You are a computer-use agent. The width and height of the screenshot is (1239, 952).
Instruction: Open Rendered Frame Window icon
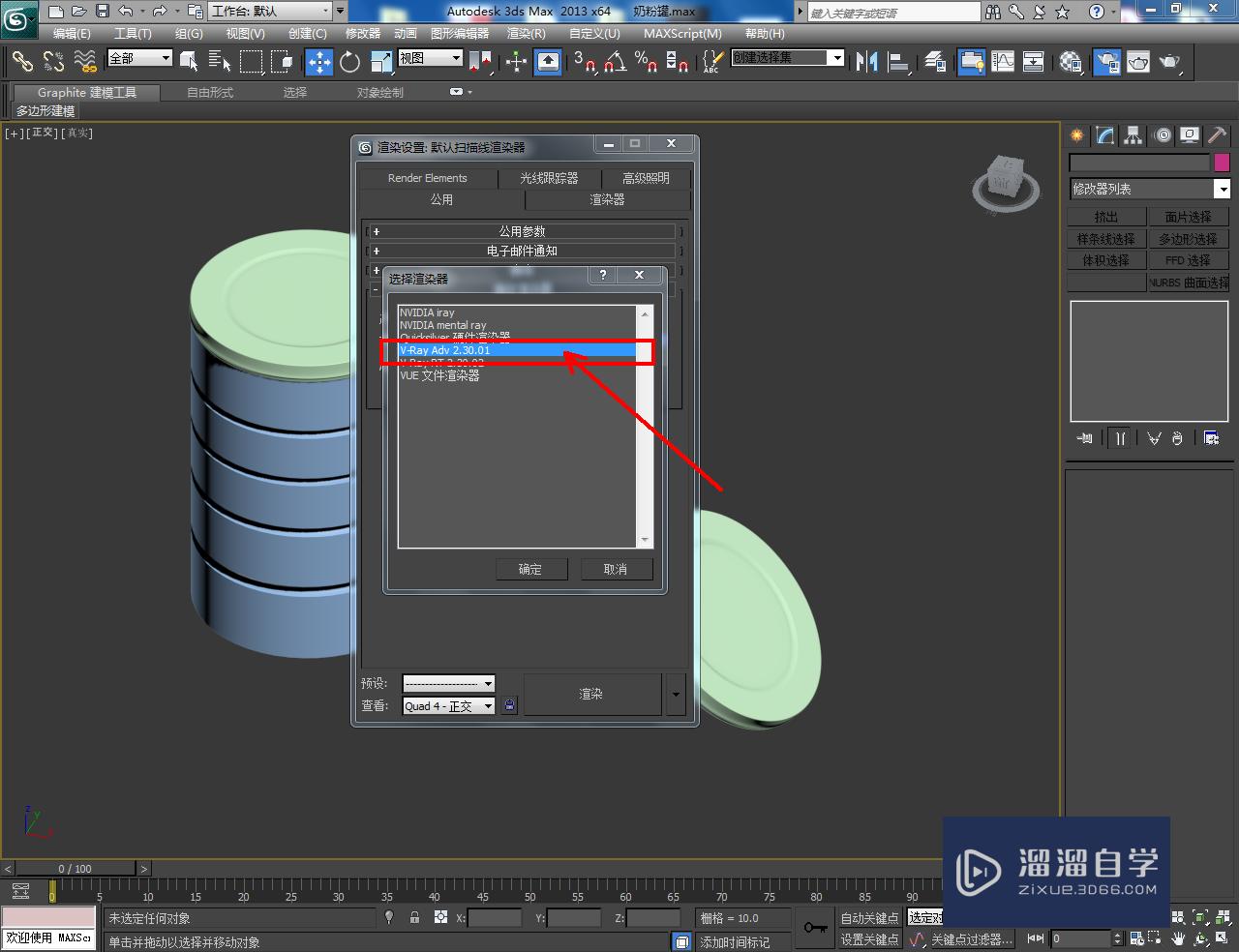pos(1138,62)
